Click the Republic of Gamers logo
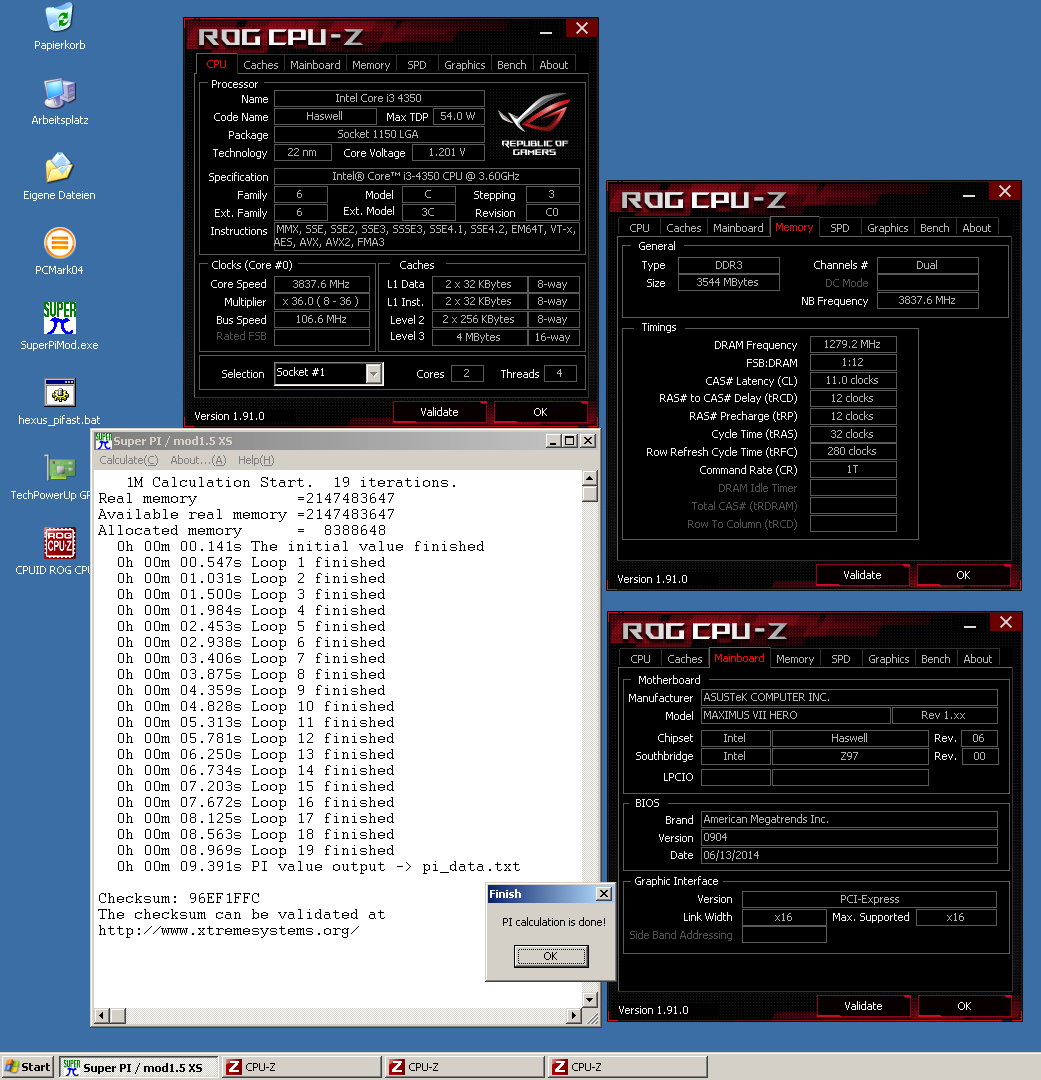 535,124
